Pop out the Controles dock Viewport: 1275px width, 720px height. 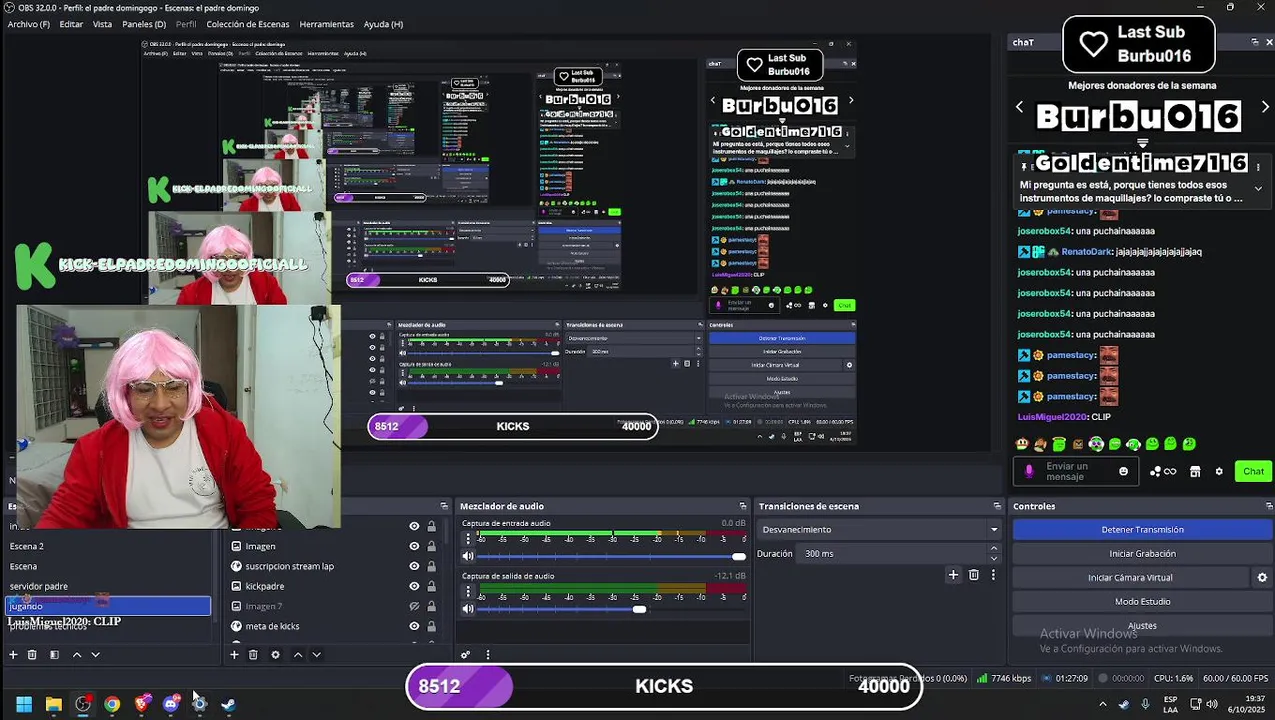(1269, 506)
